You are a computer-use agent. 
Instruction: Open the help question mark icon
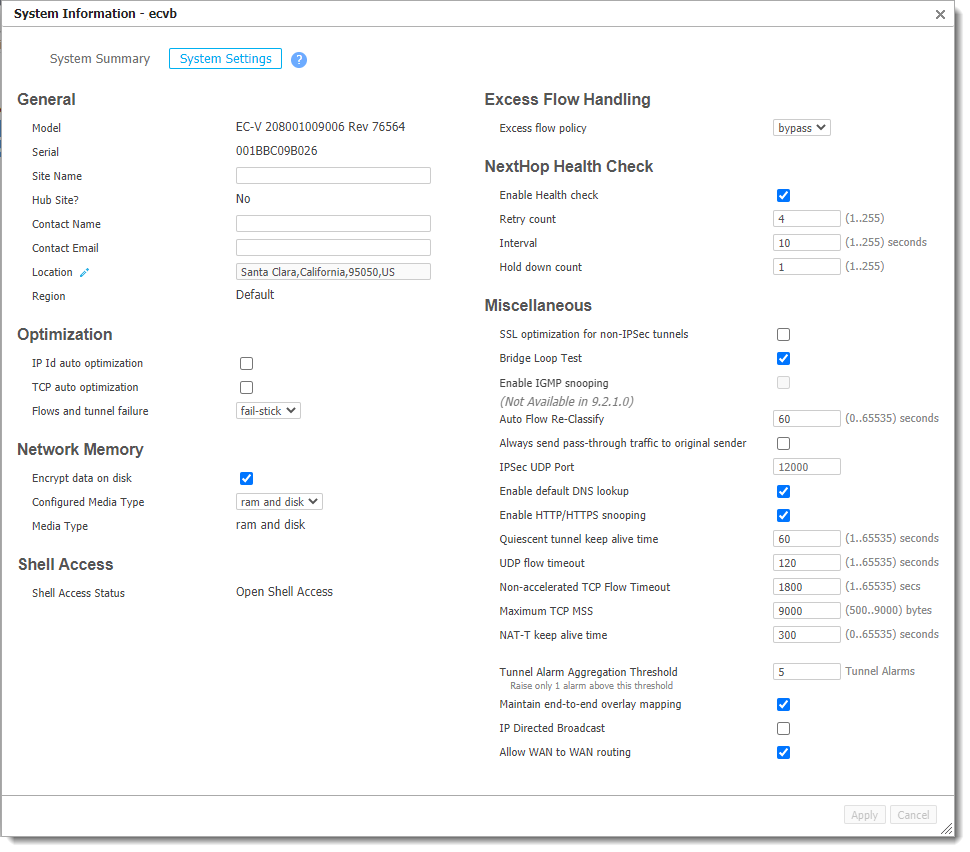[x=299, y=60]
